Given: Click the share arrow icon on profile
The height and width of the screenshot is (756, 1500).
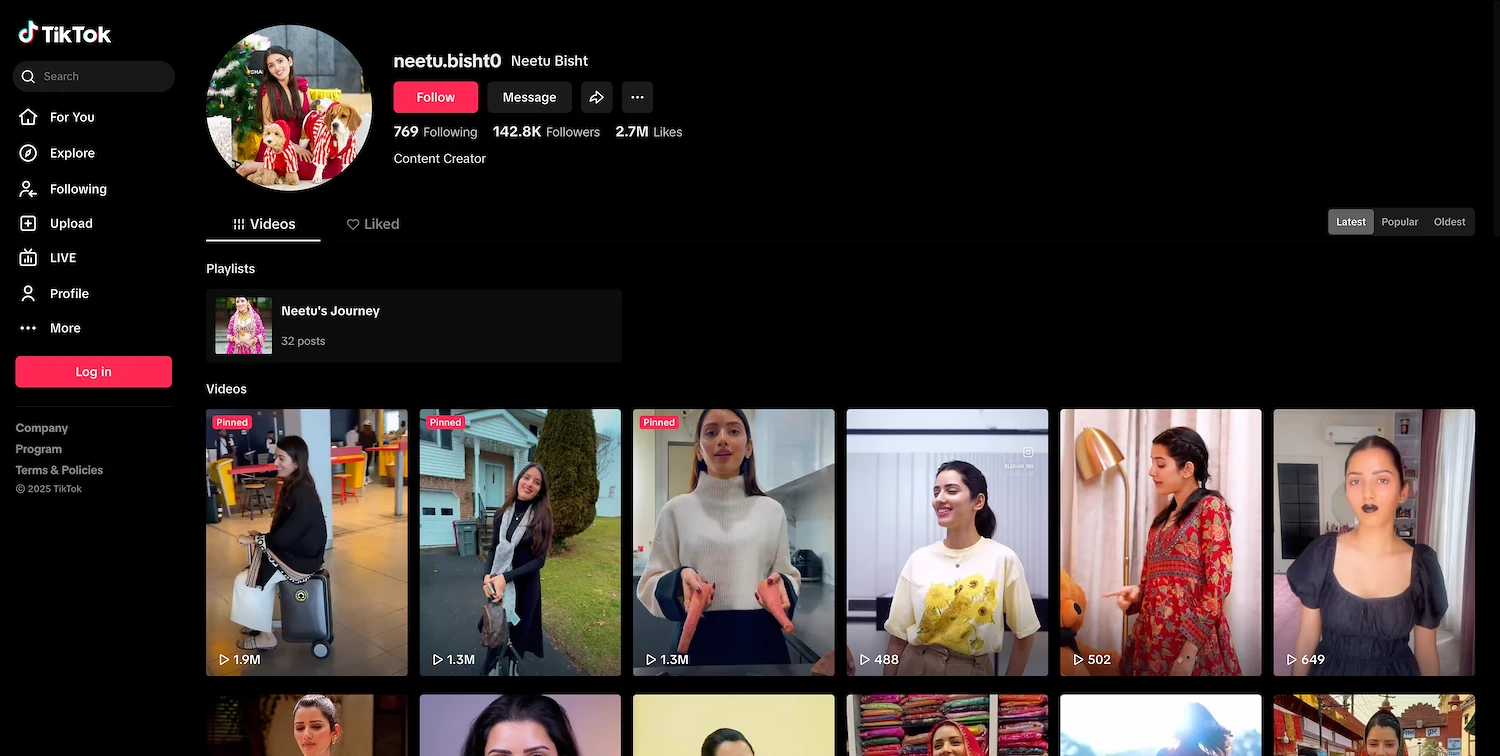Looking at the screenshot, I should pos(596,97).
